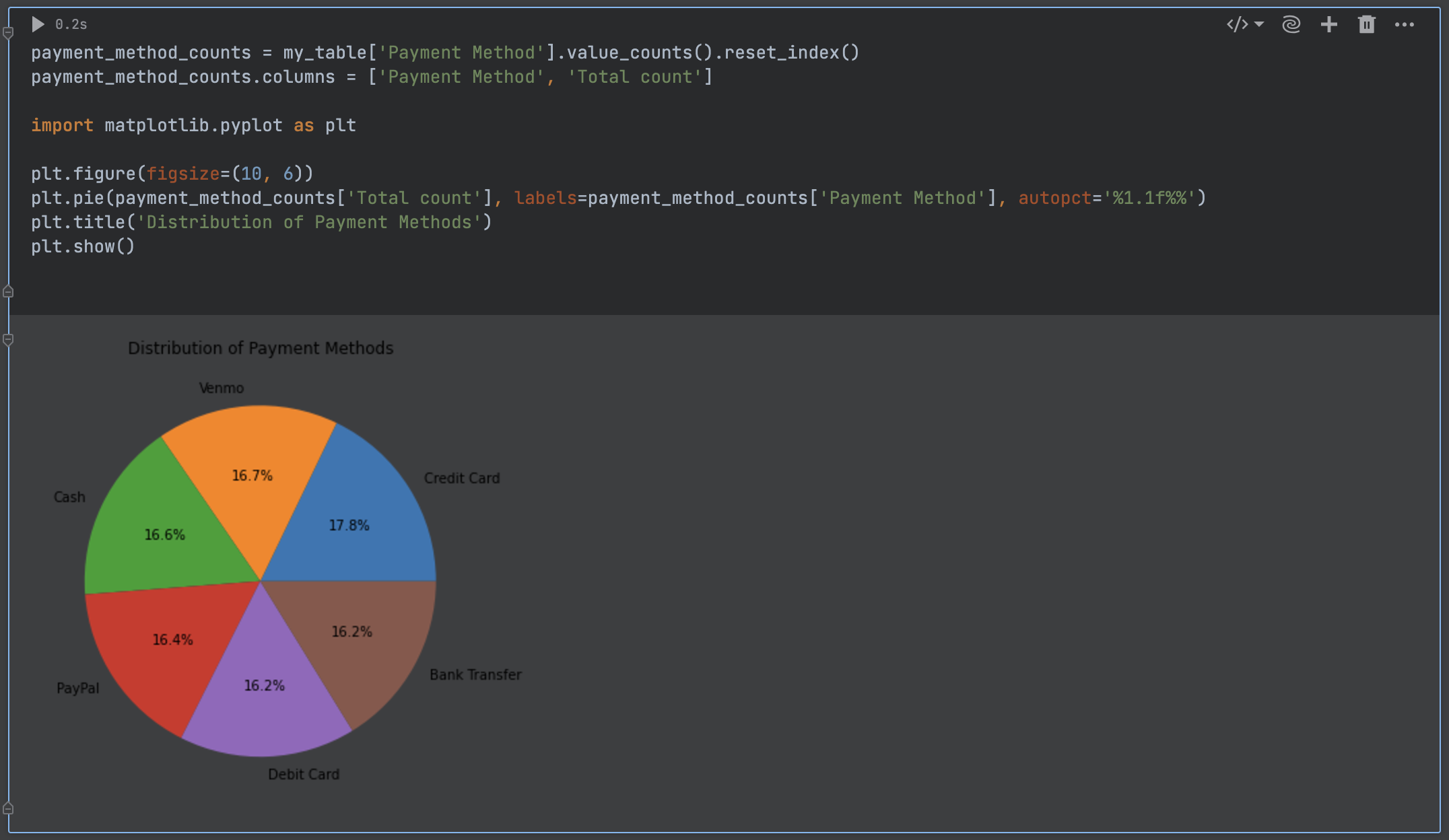
Task: Click 'plt.title' in the code
Action: pos(78,222)
